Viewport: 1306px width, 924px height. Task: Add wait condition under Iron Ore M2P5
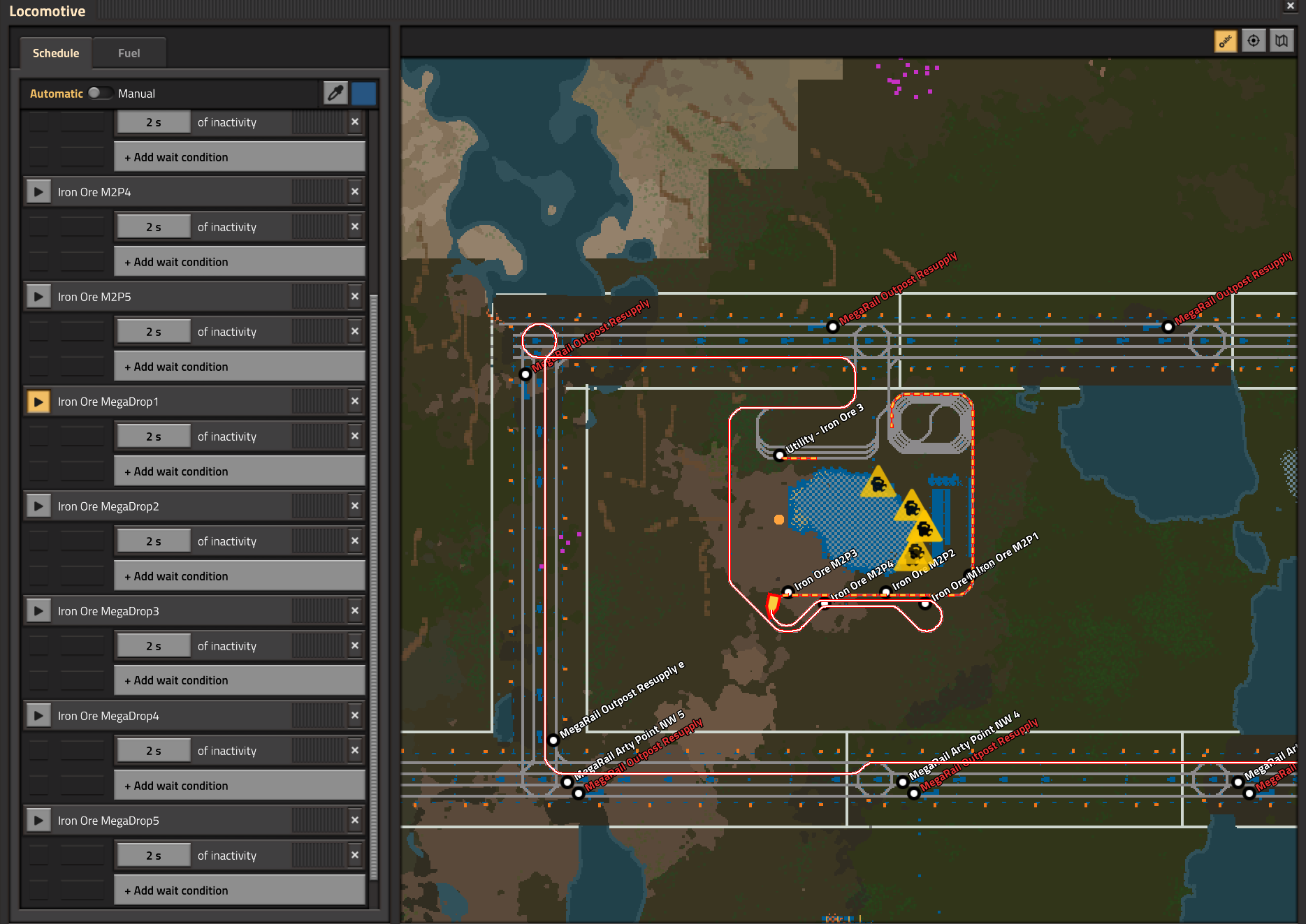[239, 367]
